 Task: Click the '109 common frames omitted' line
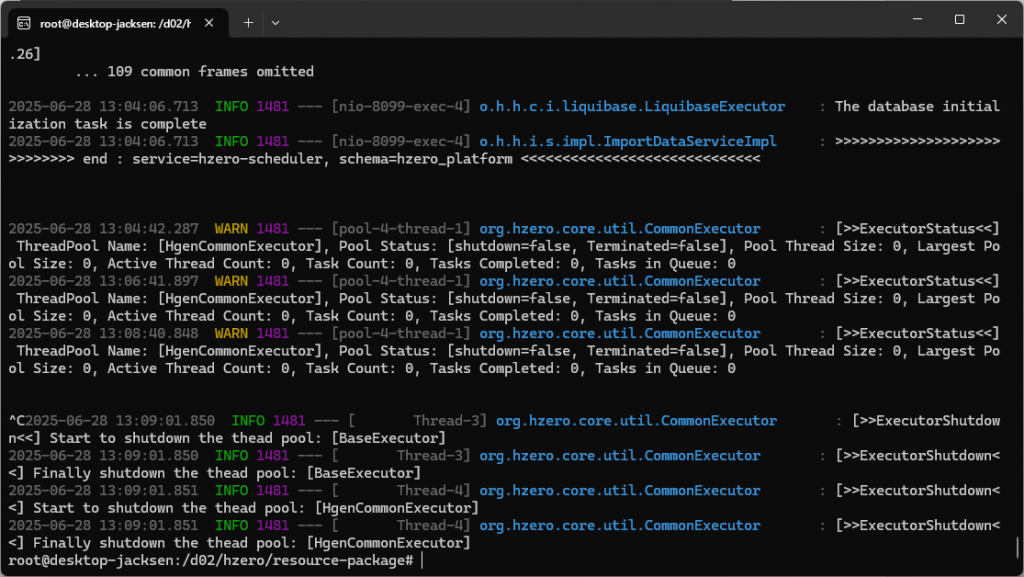coord(195,72)
